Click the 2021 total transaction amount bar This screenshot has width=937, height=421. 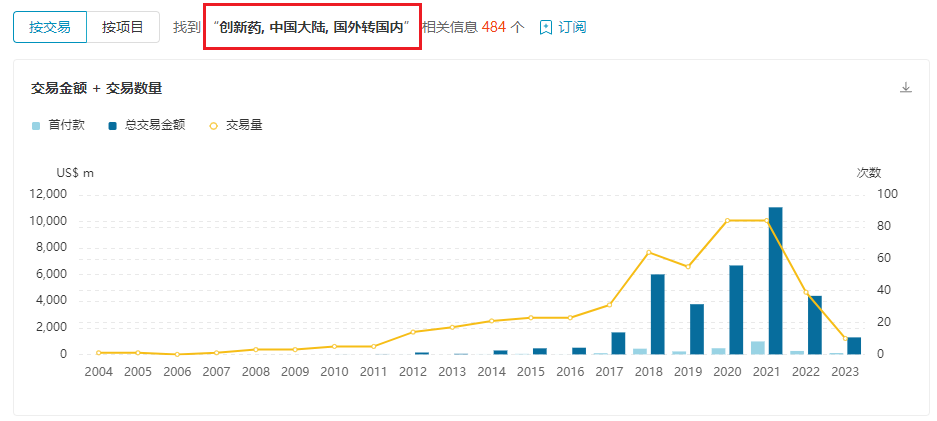[x=775, y=280]
